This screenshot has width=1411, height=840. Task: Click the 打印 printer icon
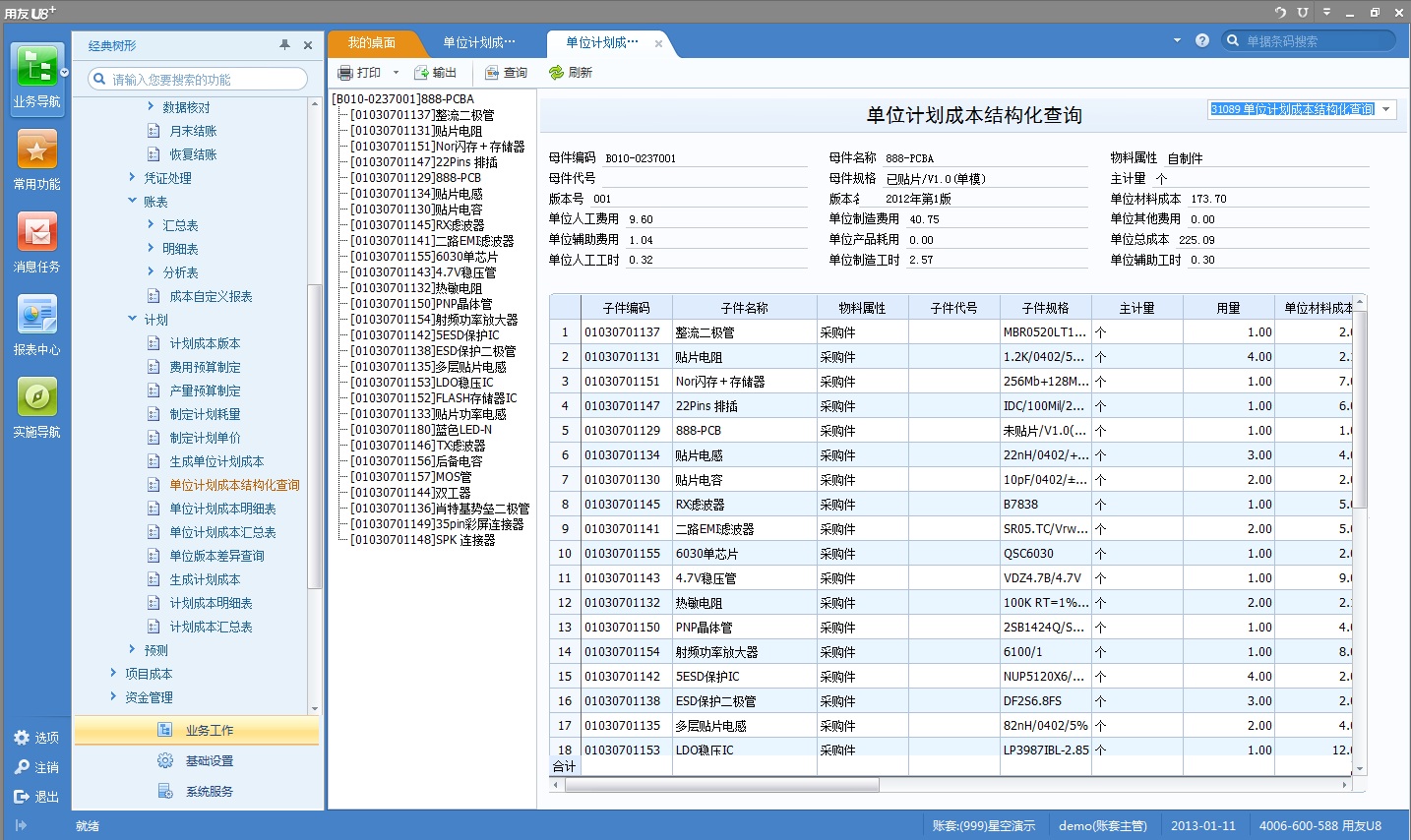[x=344, y=73]
